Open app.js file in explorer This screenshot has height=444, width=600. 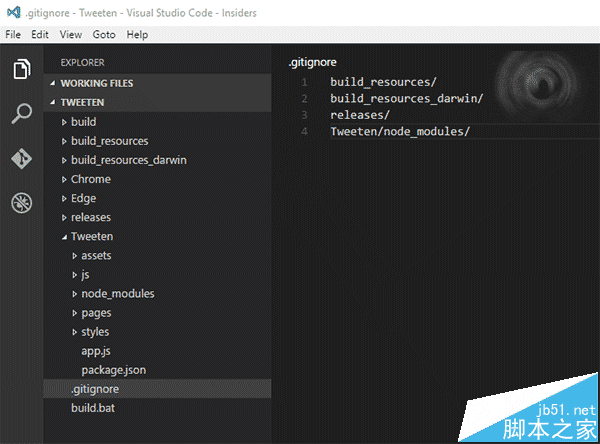click(x=97, y=351)
